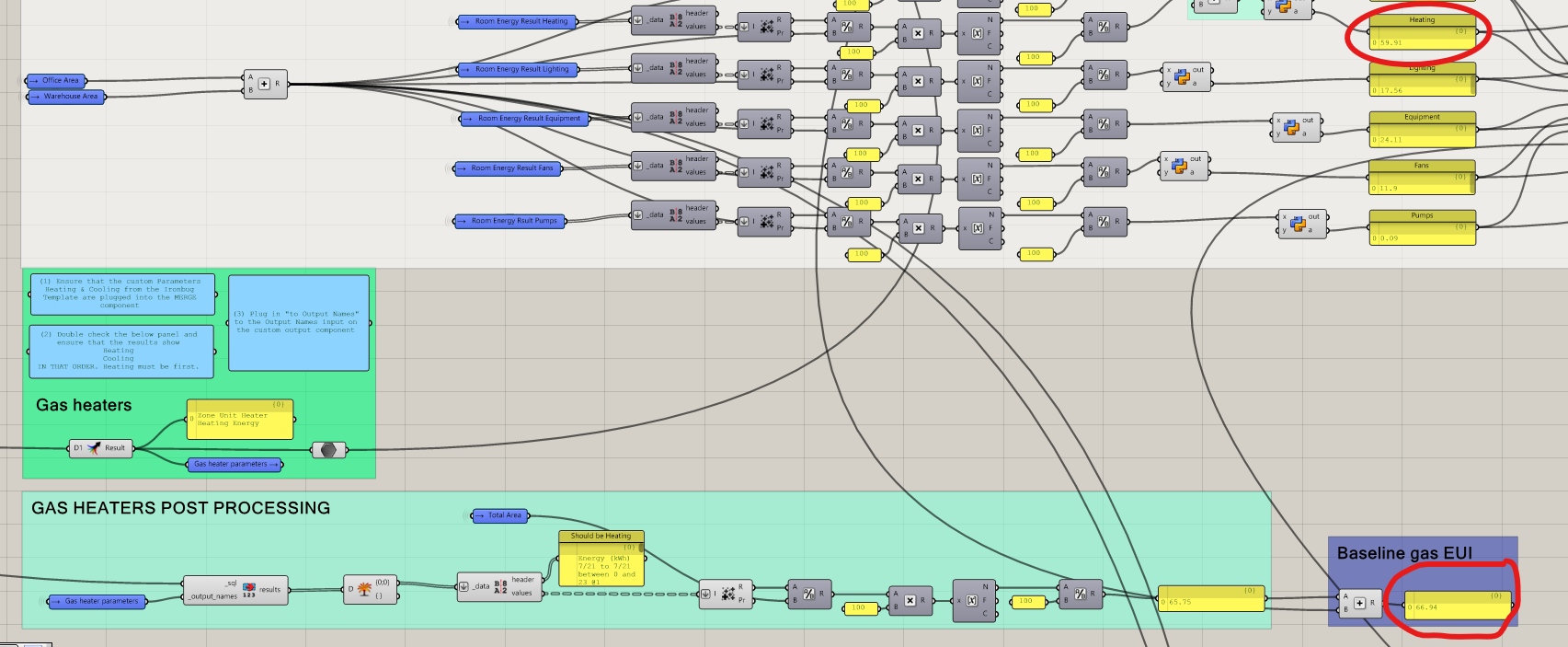Select the Warehouse Area parameter
The height and width of the screenshot is (647, 1568).
point(66,96)
